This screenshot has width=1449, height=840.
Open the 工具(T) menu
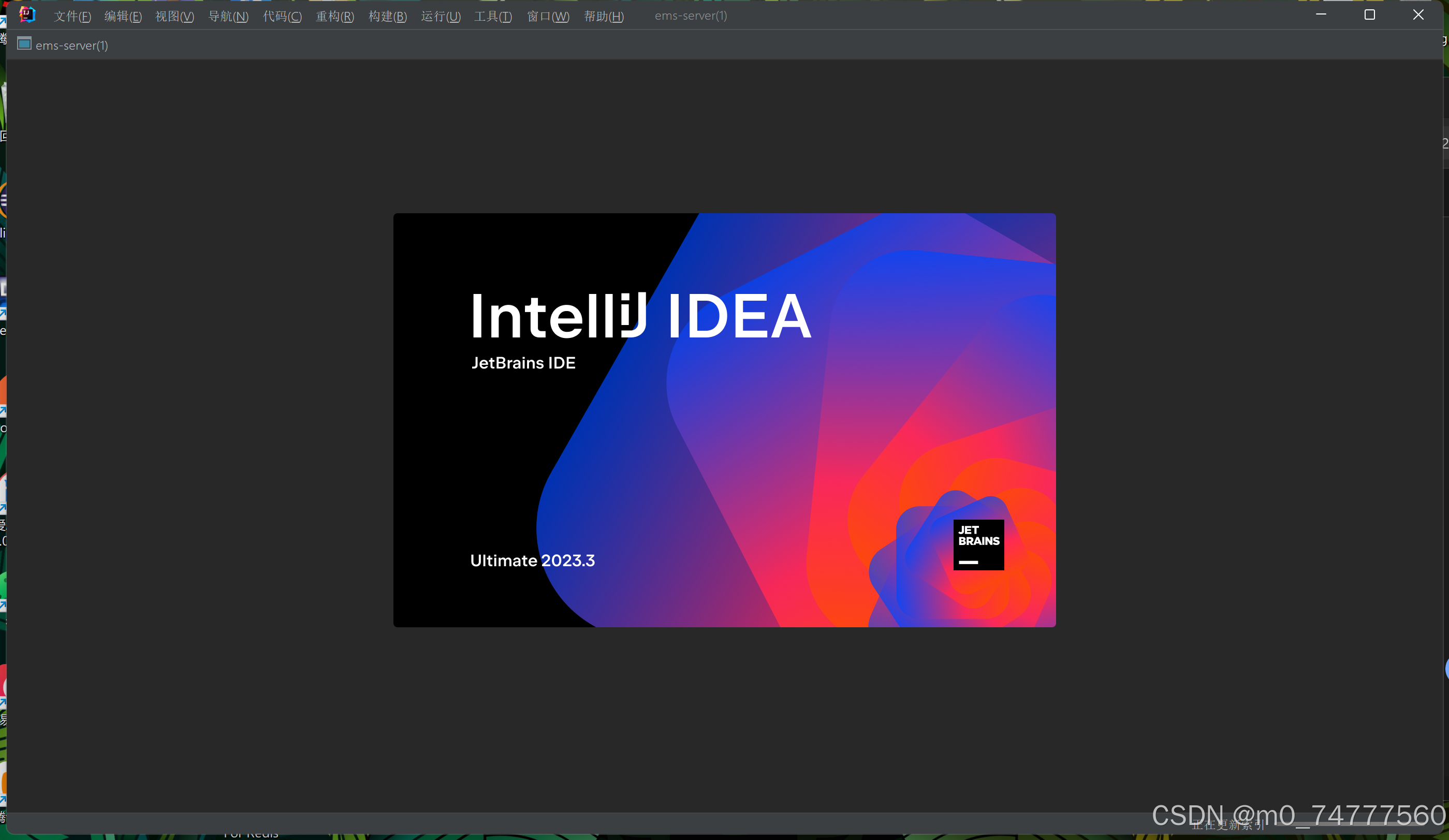point(493,16)
